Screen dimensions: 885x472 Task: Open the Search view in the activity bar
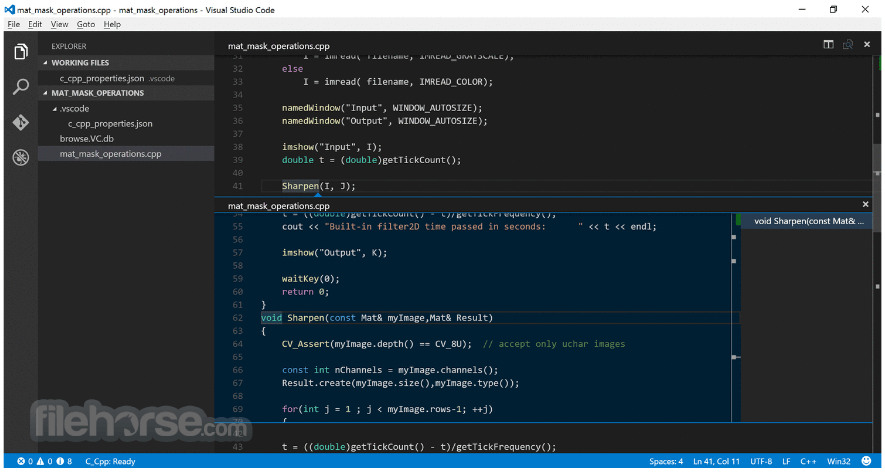(21, 87)
